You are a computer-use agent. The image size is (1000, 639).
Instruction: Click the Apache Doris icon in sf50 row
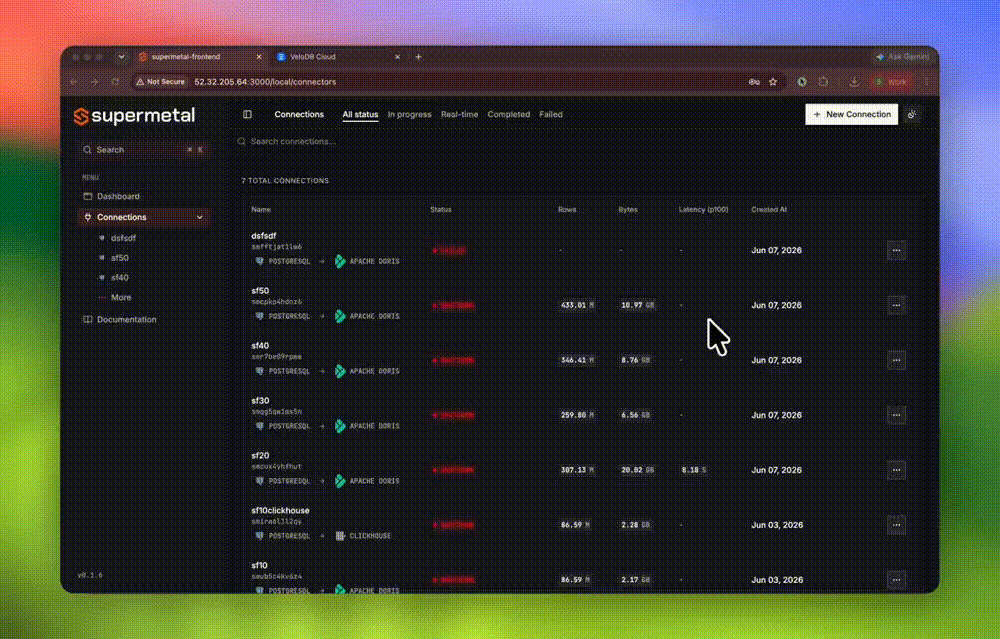[340, 316]
